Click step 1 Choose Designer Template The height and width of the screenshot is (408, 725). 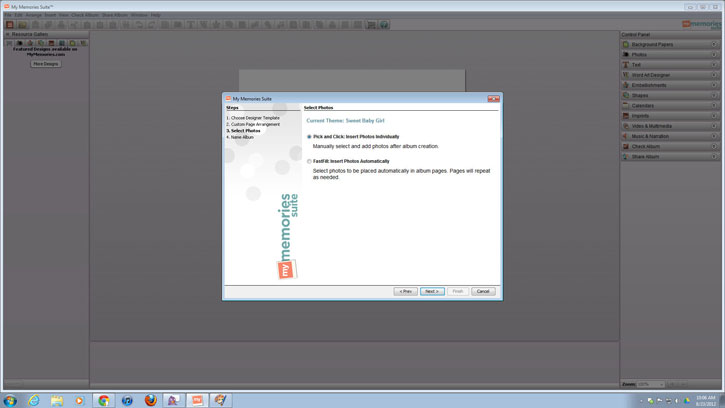(x=253, y=118)
